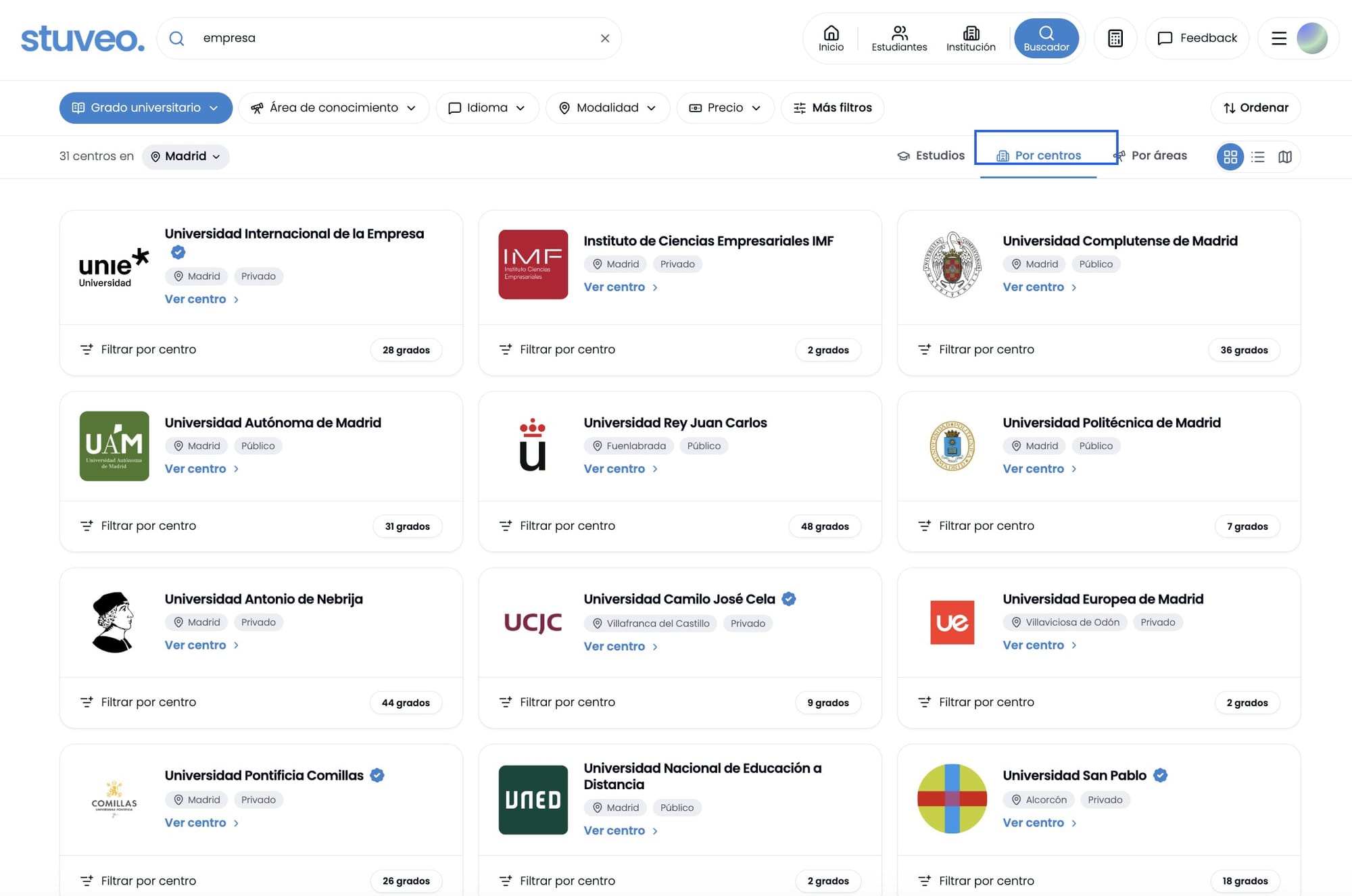Switch to the Estudios tab
Image resolution: width=1352 pixels, height=896 pixels.
coord(931,156)
